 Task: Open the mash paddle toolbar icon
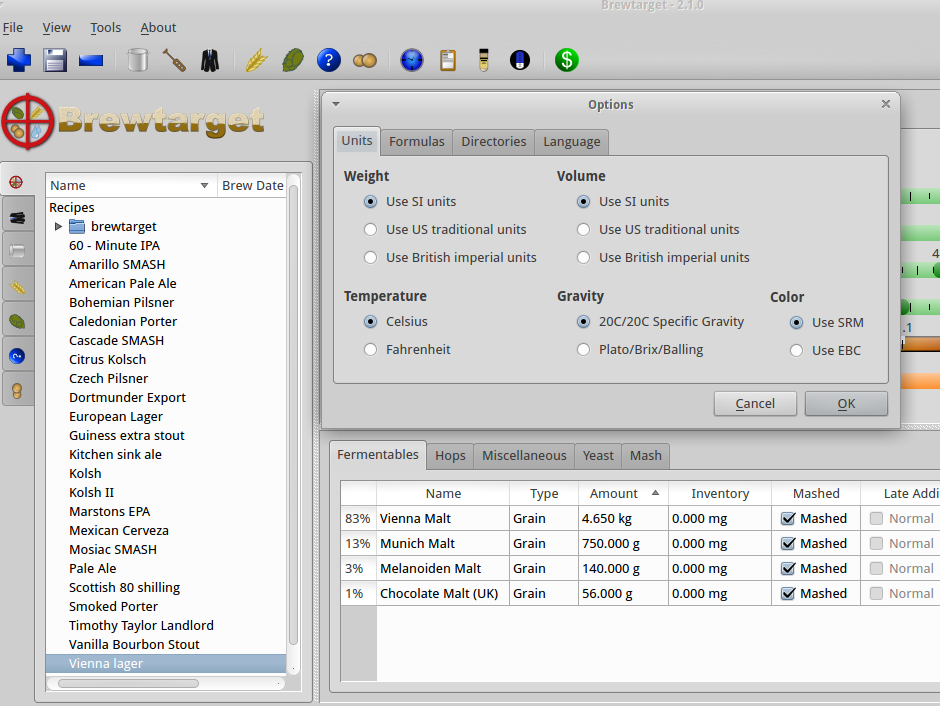174,60
